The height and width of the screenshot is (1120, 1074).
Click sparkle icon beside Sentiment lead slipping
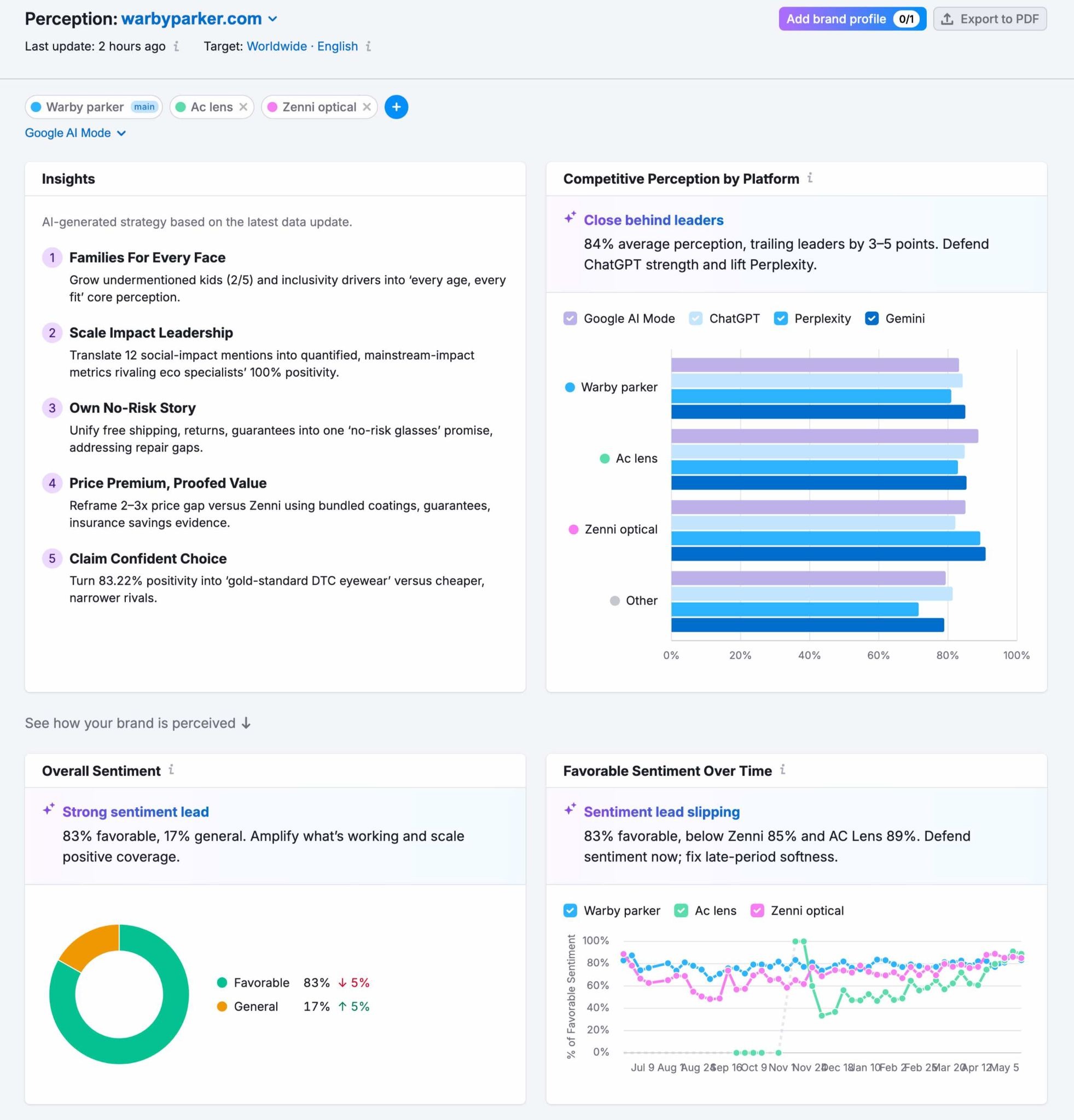[570, 810]
